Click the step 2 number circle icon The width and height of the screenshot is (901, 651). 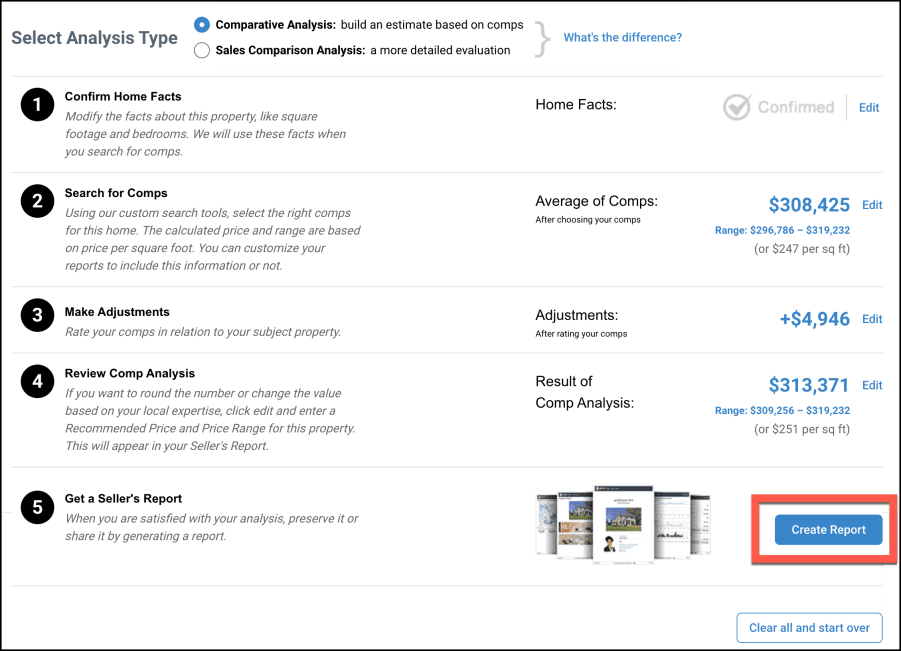[36, 201]
